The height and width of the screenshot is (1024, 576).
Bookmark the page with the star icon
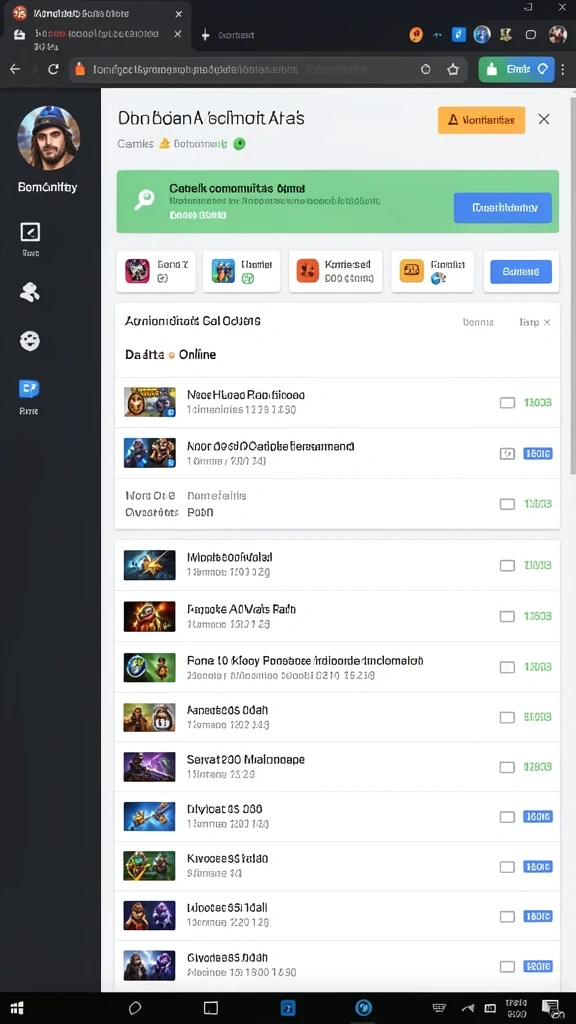(x=453, y=69)
